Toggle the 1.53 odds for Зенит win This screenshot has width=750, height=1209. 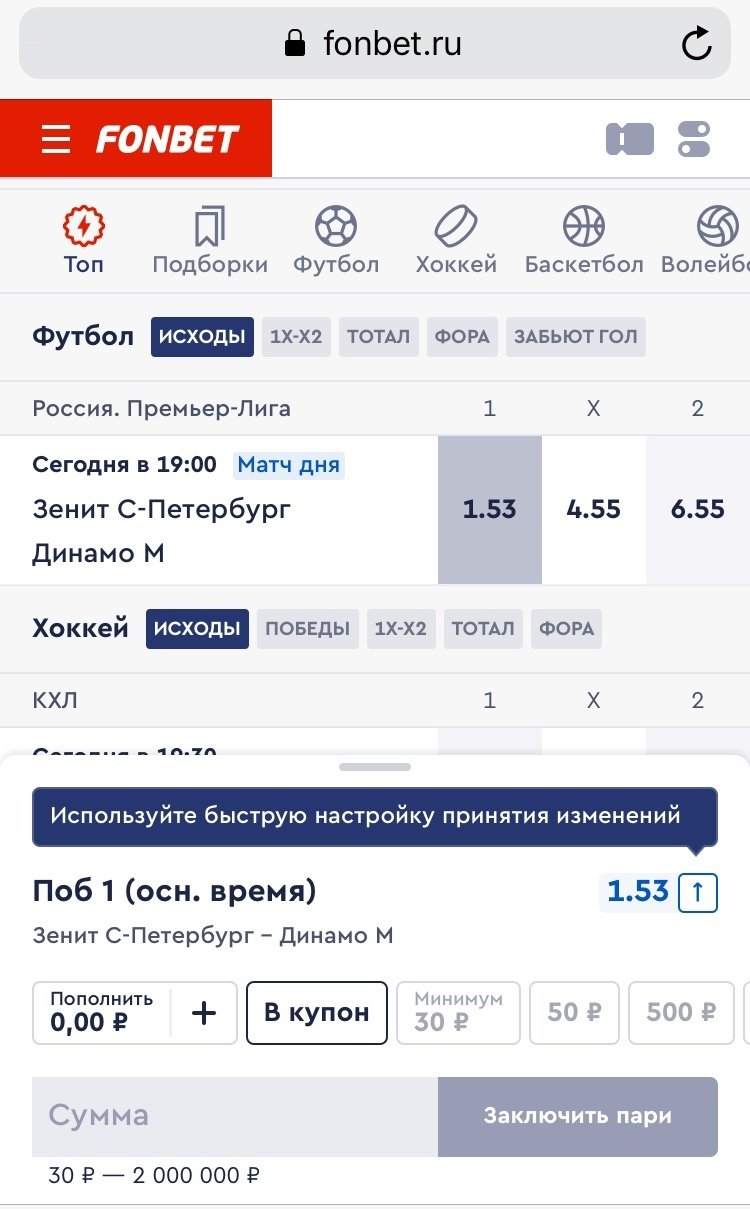pyautogui.click(x=489, y=509)
